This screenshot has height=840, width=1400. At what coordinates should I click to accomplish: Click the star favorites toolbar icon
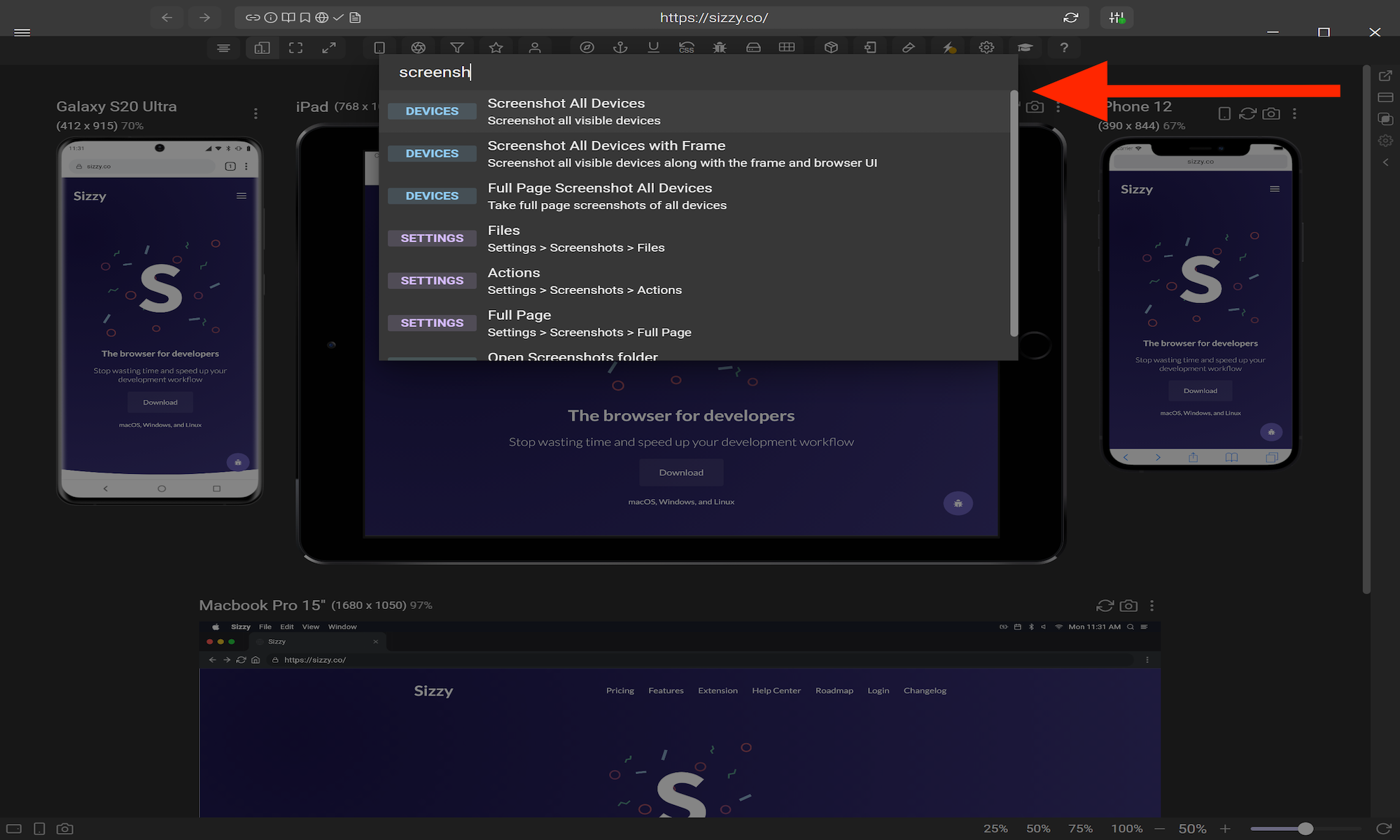pos(496,48)
